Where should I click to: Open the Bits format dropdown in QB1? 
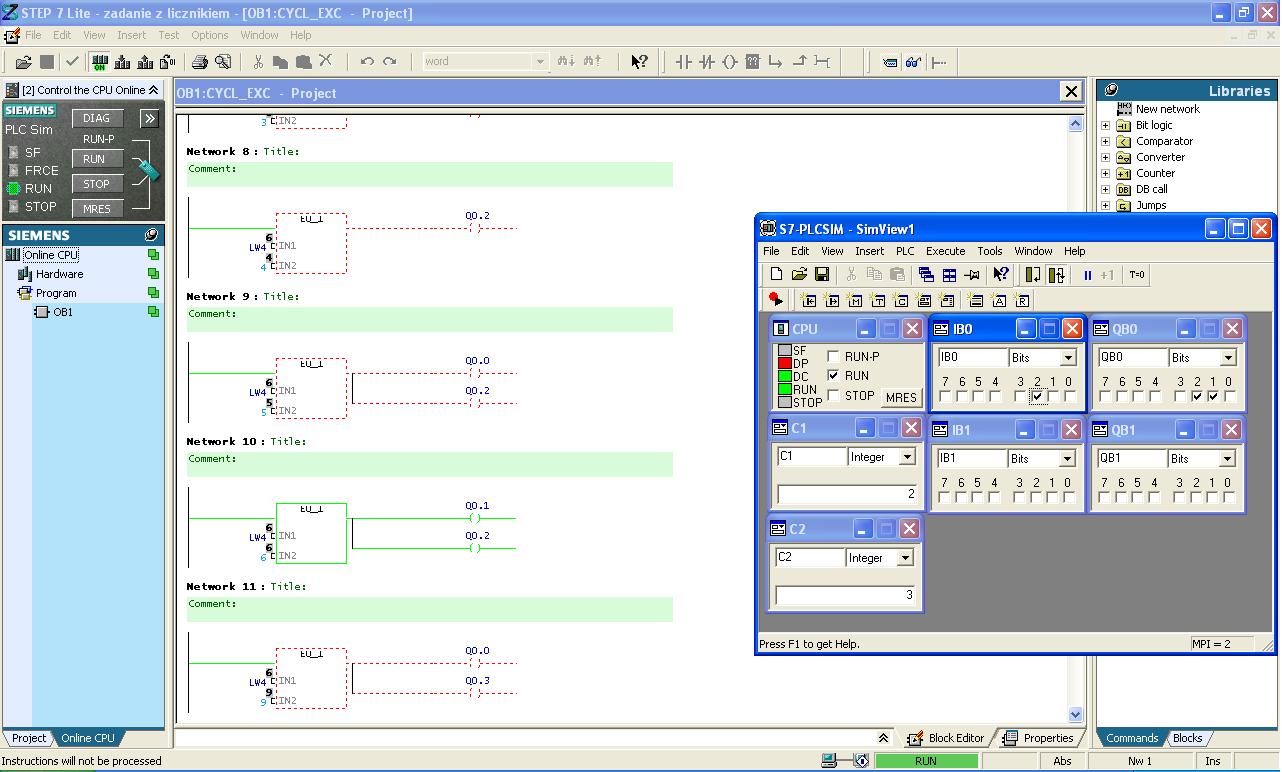(x=1228, y=459)
